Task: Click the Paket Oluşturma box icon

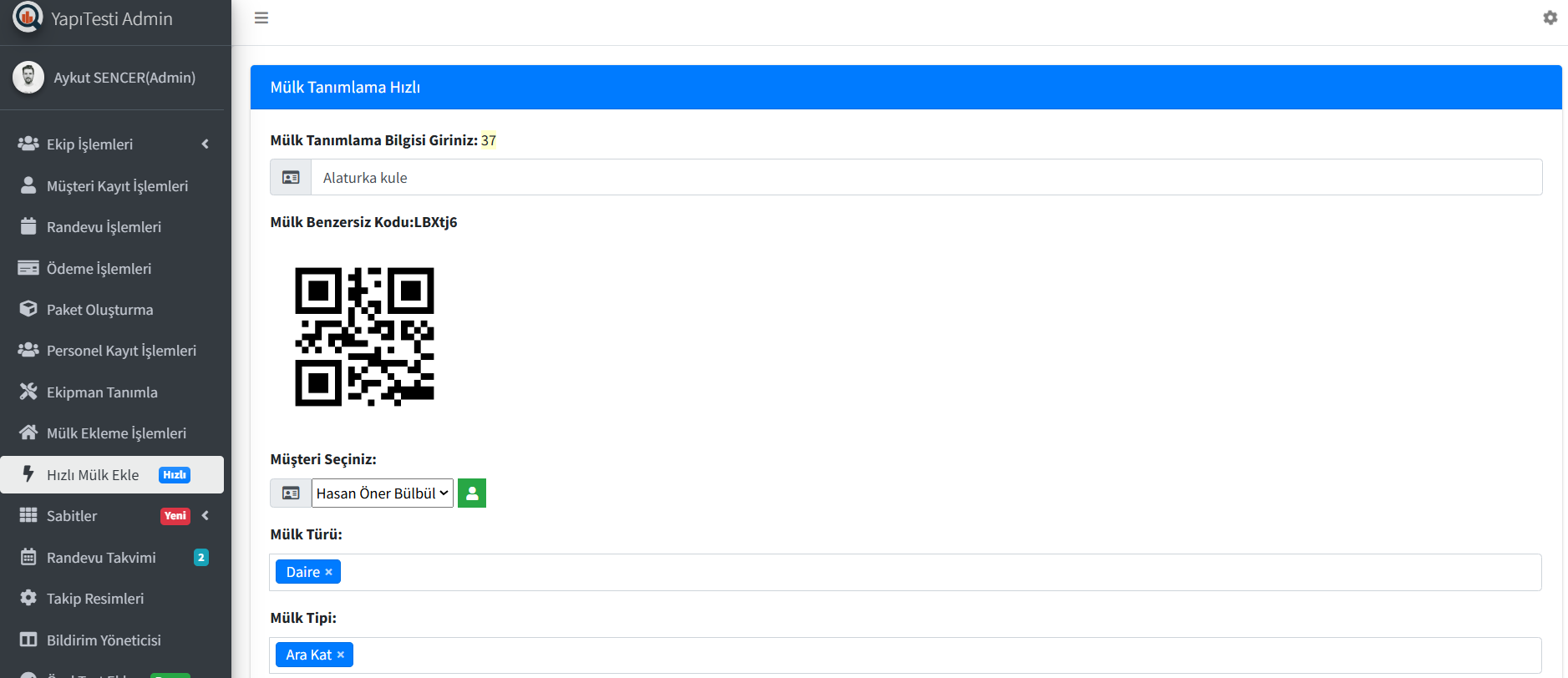Action: (x=28, y=309)
